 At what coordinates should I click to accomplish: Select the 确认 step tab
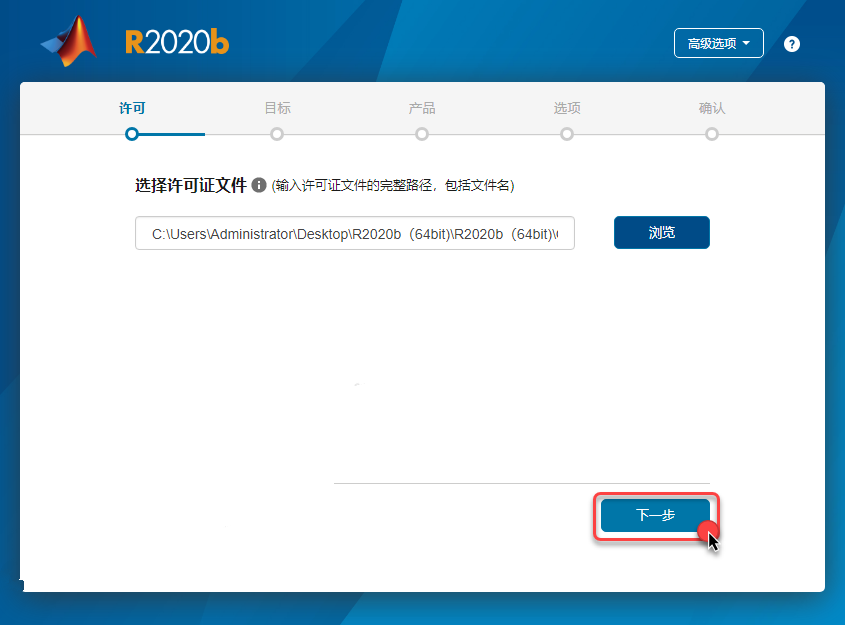point(712,108)
